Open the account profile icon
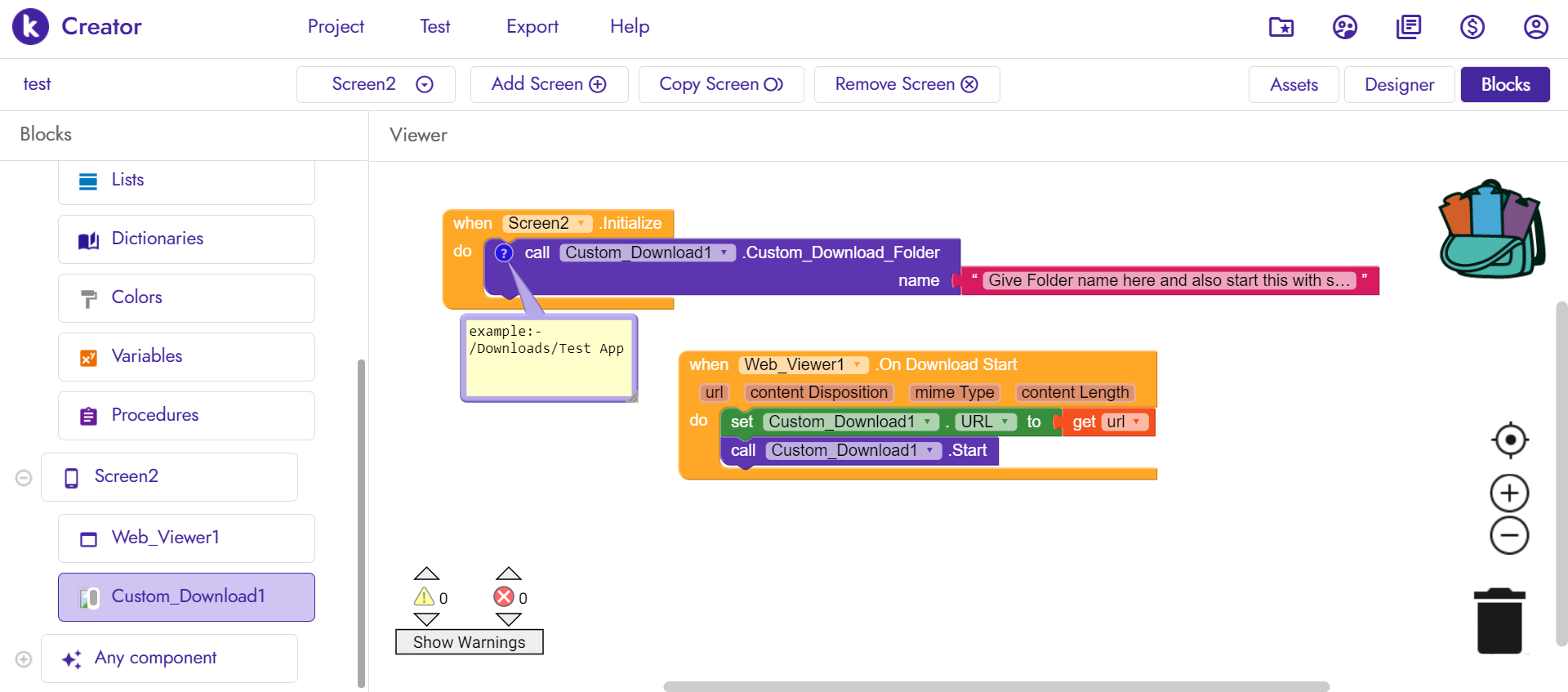 point(1535,27)
